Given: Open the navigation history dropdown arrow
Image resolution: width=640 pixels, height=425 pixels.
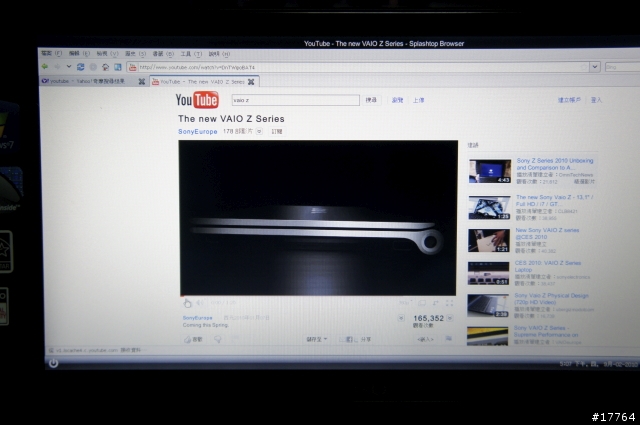Looking at the screenshot, I should [69, 67].
